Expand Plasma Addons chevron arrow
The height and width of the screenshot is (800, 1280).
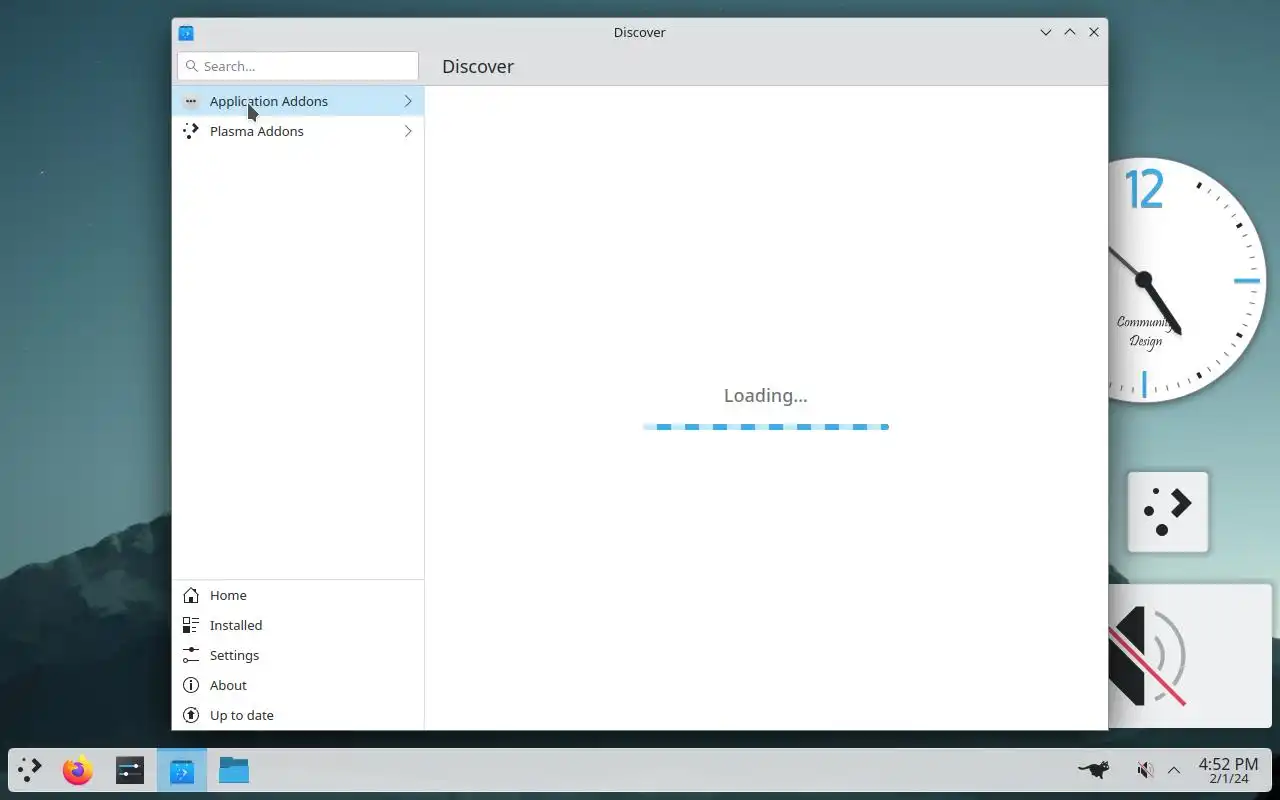tap(408, 131)
